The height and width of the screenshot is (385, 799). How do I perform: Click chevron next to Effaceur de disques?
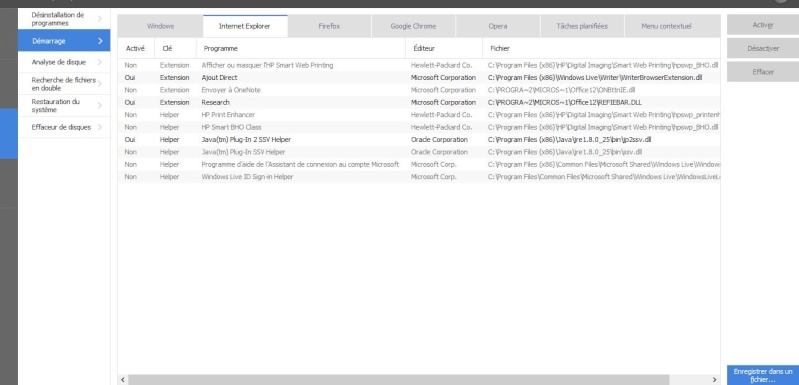click(x=99, y=127)
